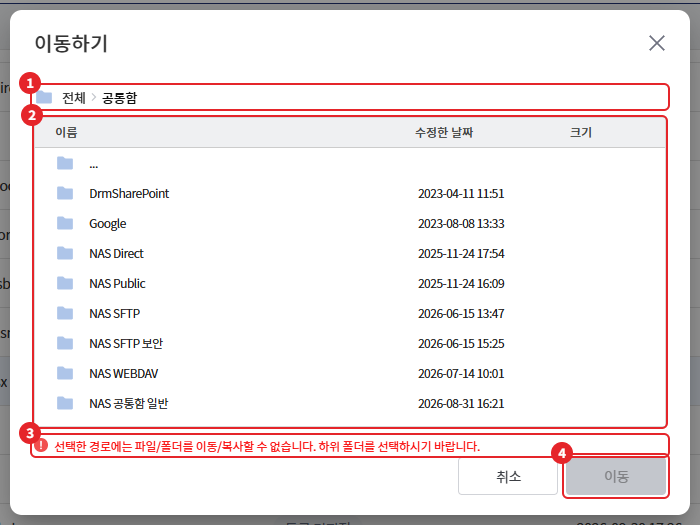This screenshot has height=525, width=700.
Task: Click the parent folder icon beside the "..." entry
Action: click(65, 163)
